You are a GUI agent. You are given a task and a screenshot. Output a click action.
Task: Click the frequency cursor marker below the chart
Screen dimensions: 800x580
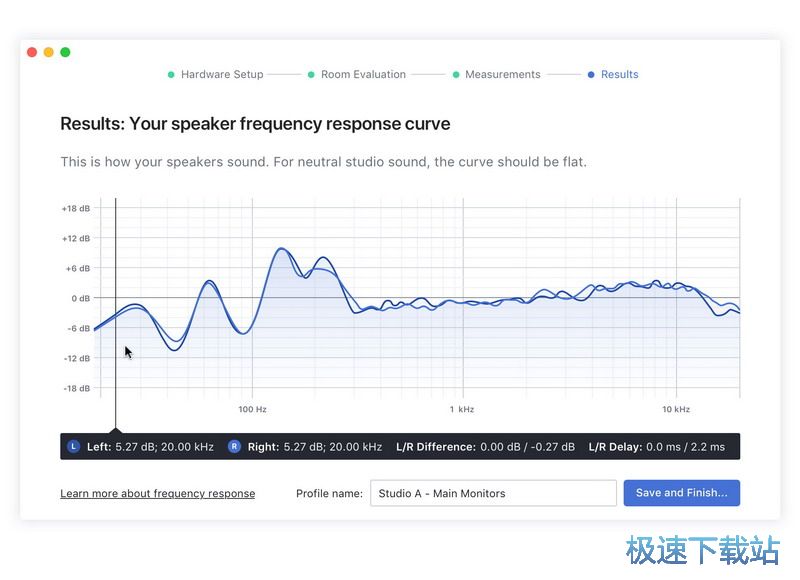point(115,431)
